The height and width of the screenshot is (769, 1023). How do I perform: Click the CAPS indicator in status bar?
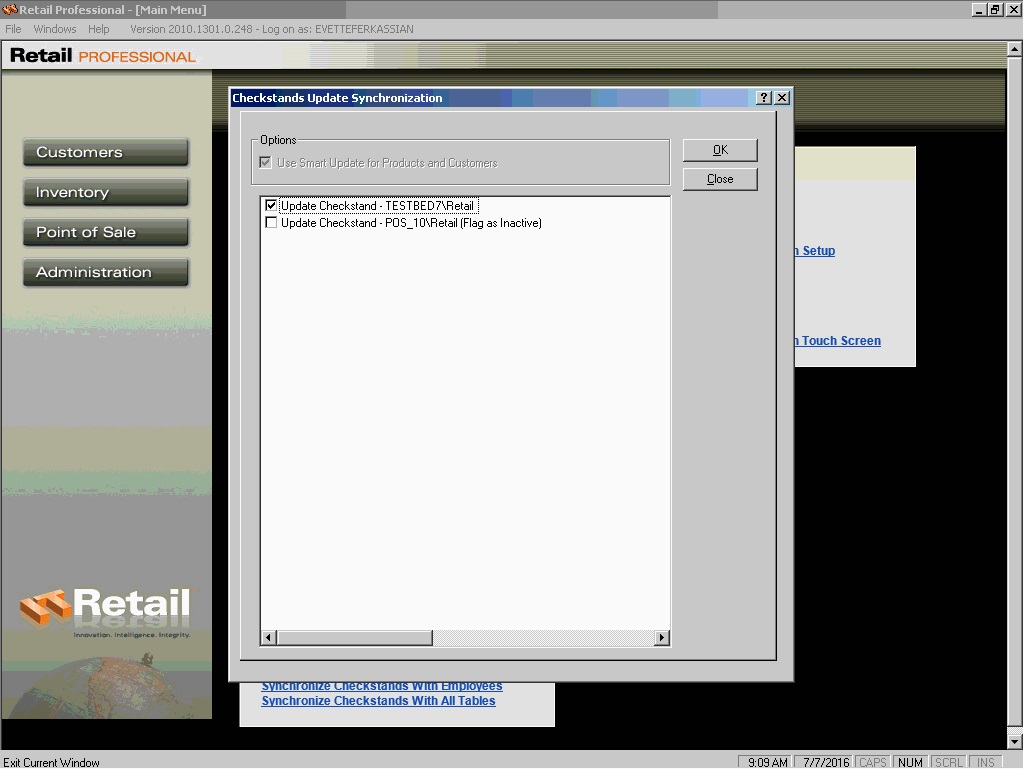coord(873,762)
